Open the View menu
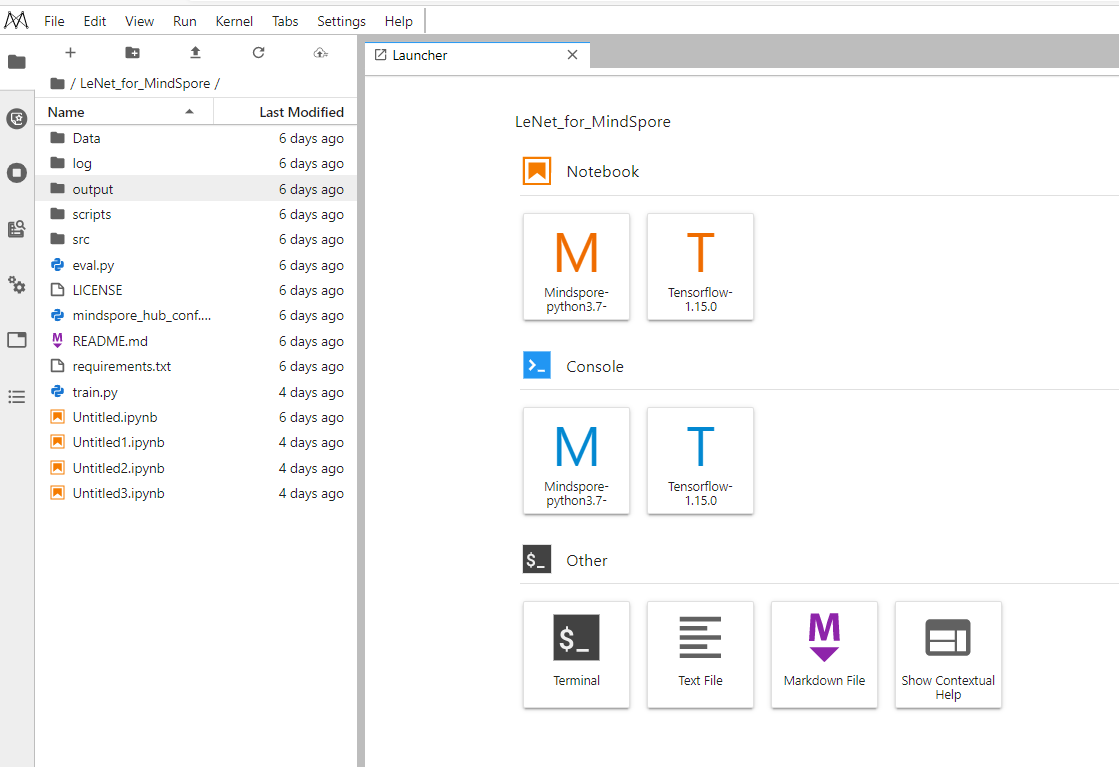This screenshot has height=767, width=1119. point(139,21)
